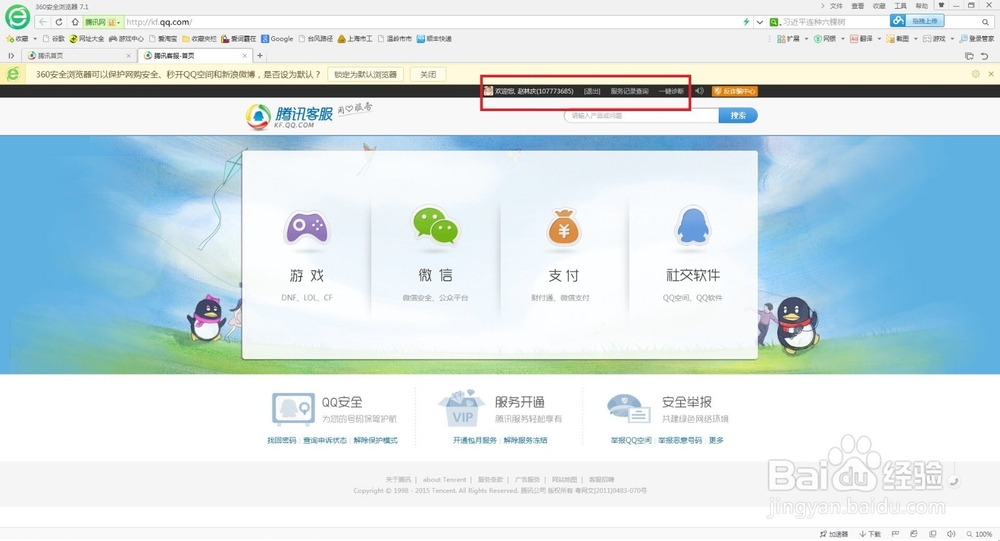1000x541 pixels.
Task: Open the 支付 payment money bag icon
Action: pos(564,227)
